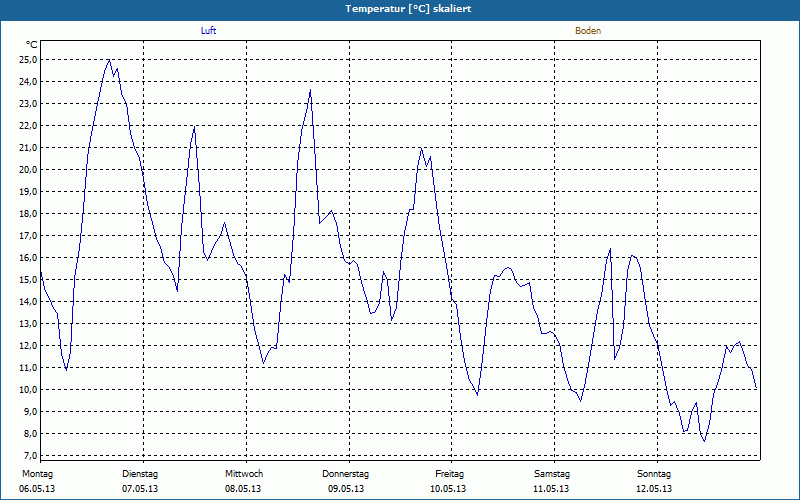The image size is (800, 500).
Task: Click the 25,0 y-axis value
Action: click(x=28, y=60)
